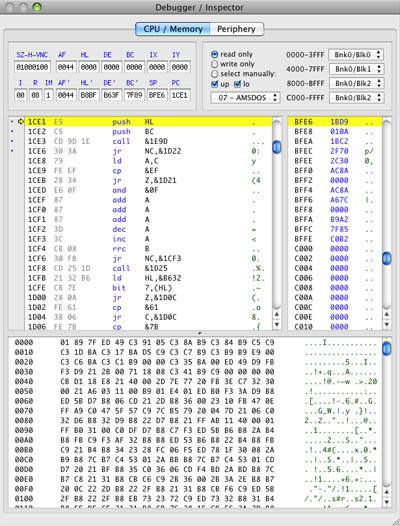Select stack row BFFA value B9A2
Viewport: 400px width, 526px height.
[x=335, y=219]
